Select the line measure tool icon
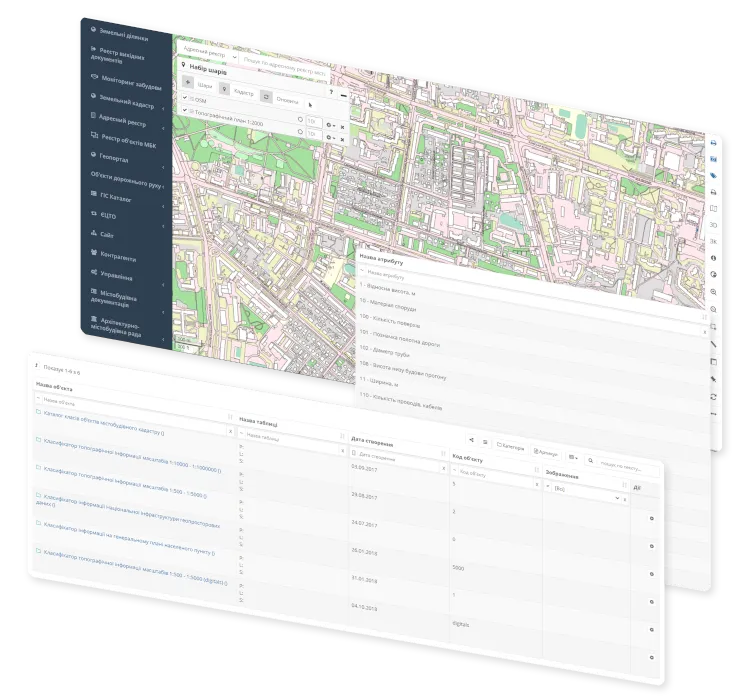Image resolution: width=734 pixels, height=700 pixels. (x=713, y=344)
